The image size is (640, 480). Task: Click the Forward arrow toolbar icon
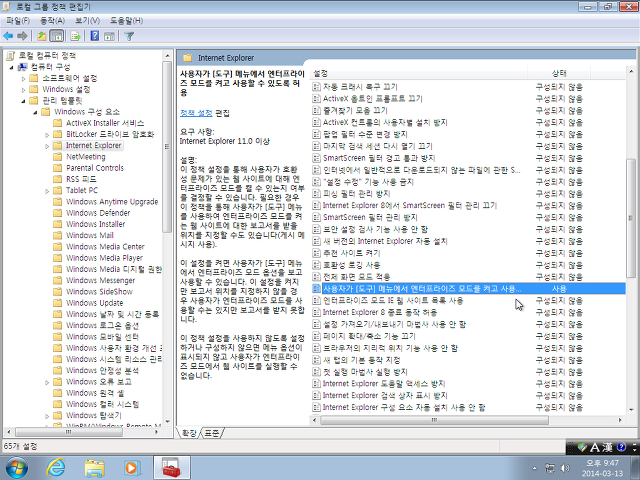(x=22, y=36)
